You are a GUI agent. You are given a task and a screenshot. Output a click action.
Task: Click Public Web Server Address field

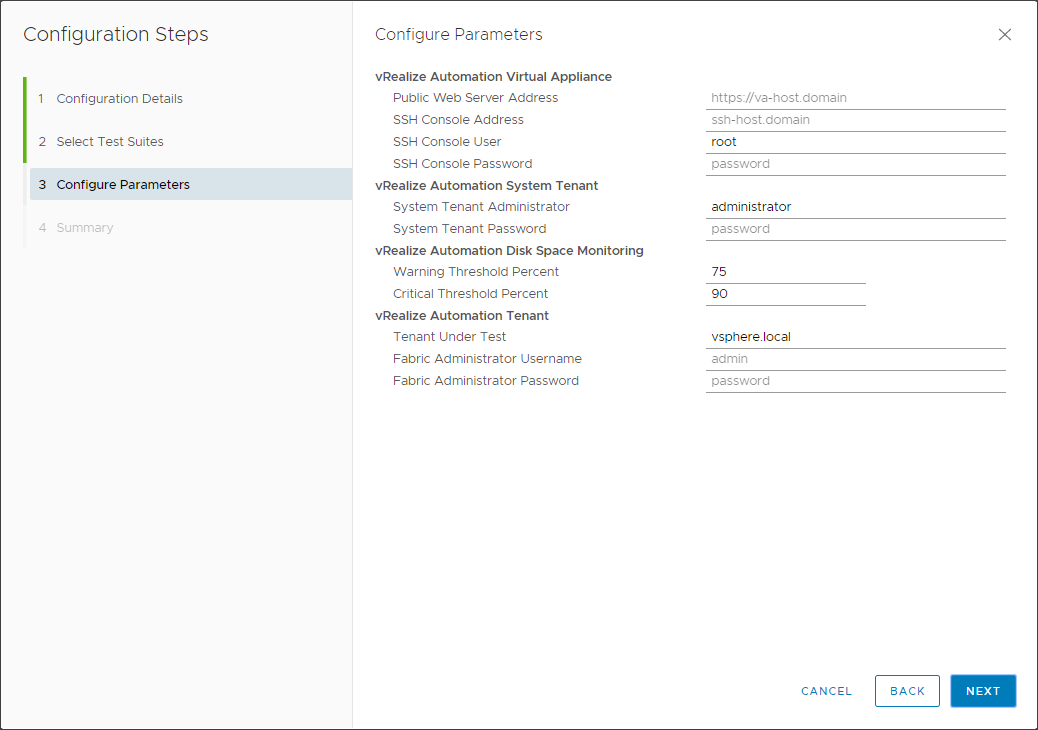coord(855,98)
